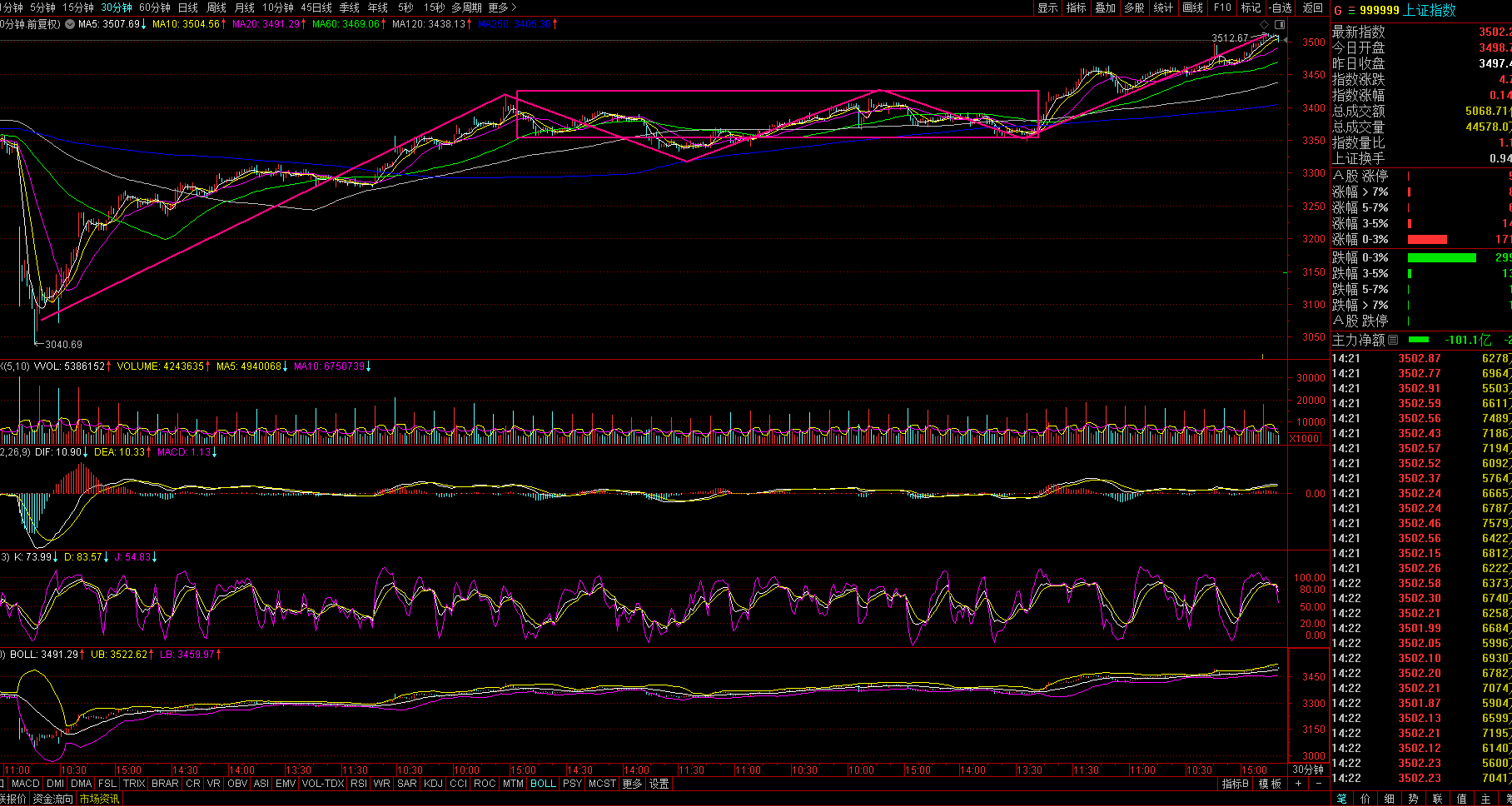The image size is (1512, 807).
Task: Open the 30分钟 period selector at bottom right
Action: pos(1308,770)
